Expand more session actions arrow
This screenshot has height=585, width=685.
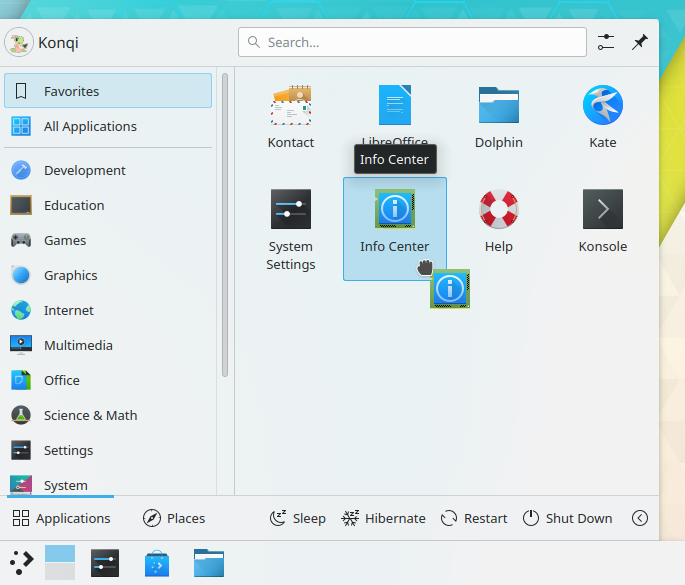tap(640, 518)
